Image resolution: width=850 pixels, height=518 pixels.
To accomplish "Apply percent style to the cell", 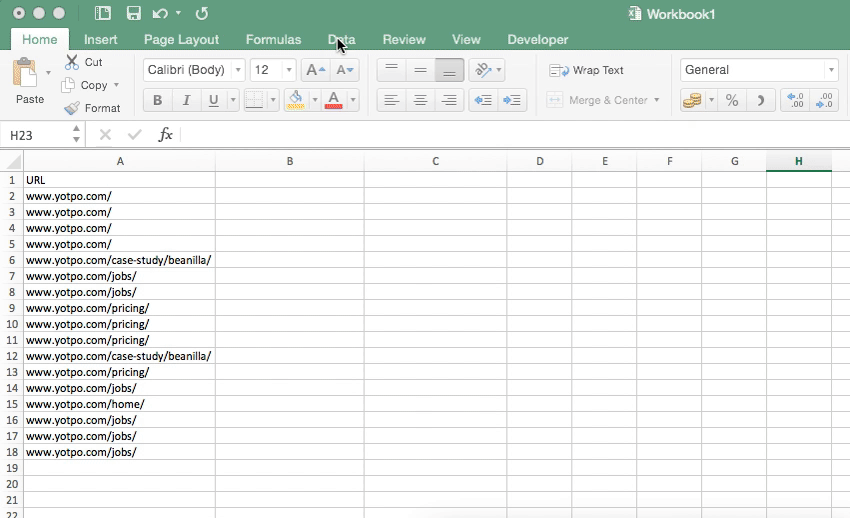I will point(732,100).
